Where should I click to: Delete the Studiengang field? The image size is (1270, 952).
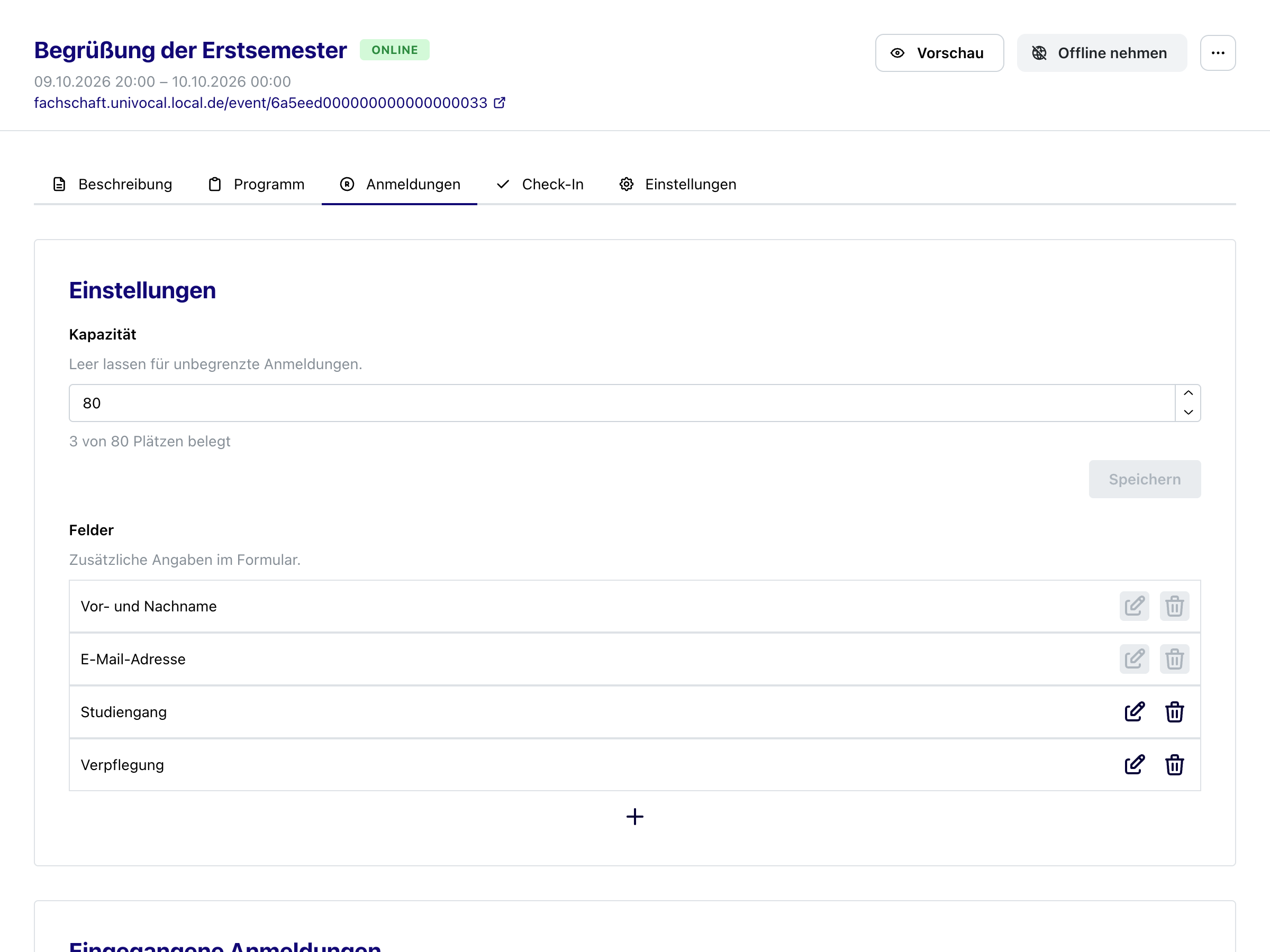click(1174, 711)
